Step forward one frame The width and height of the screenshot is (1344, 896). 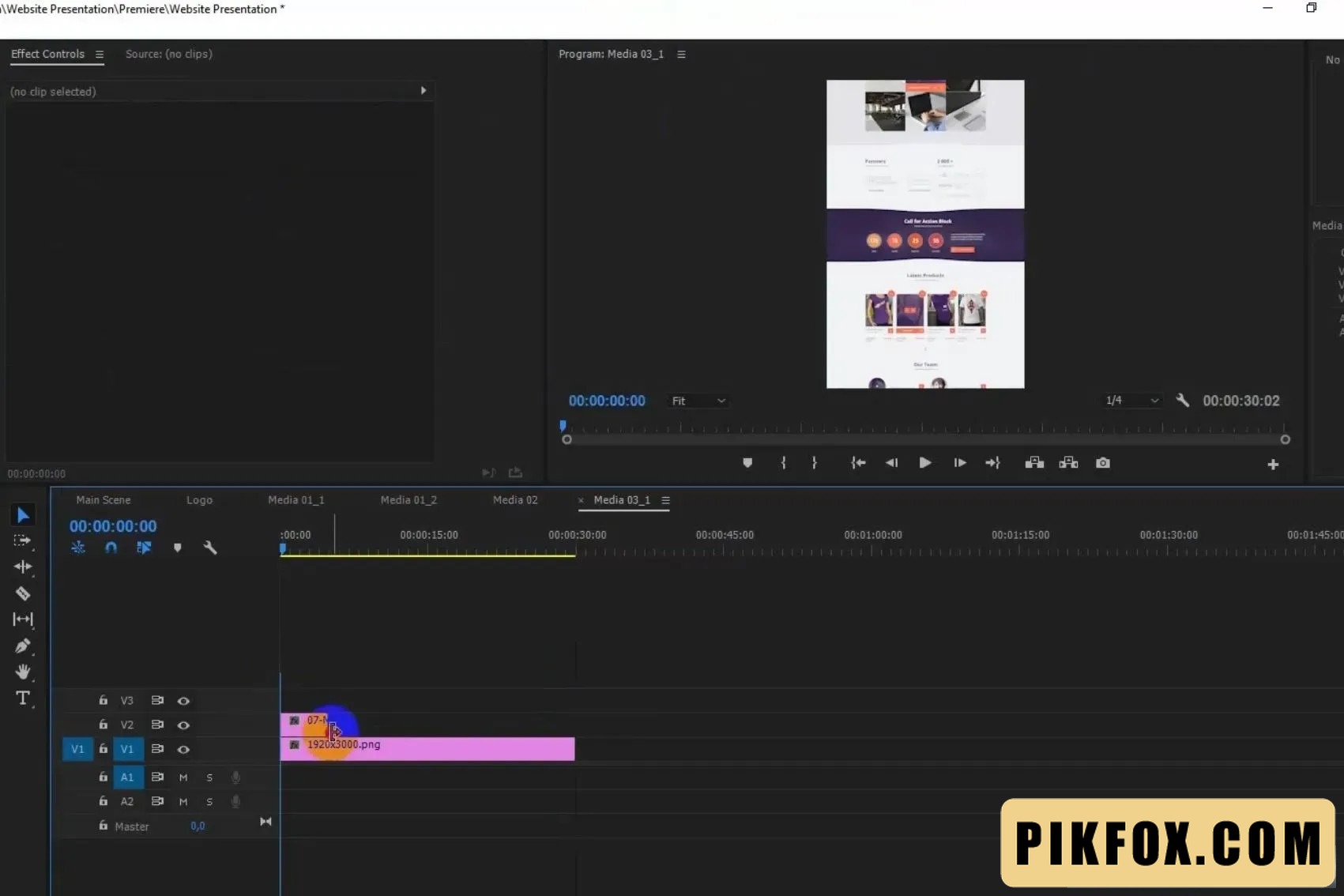click(x=959, y=463)
